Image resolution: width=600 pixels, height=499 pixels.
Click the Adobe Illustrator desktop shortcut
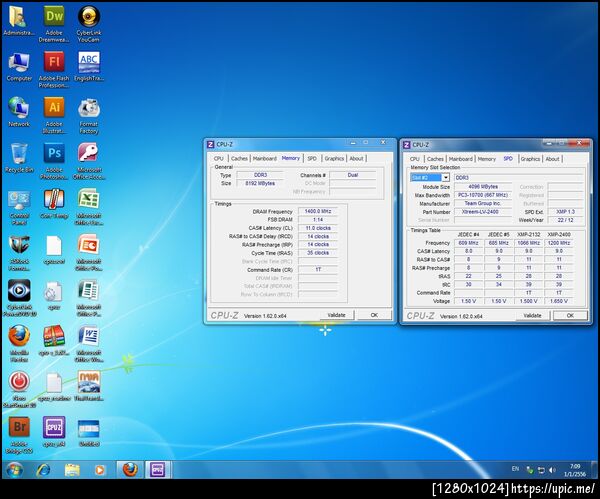54,107
